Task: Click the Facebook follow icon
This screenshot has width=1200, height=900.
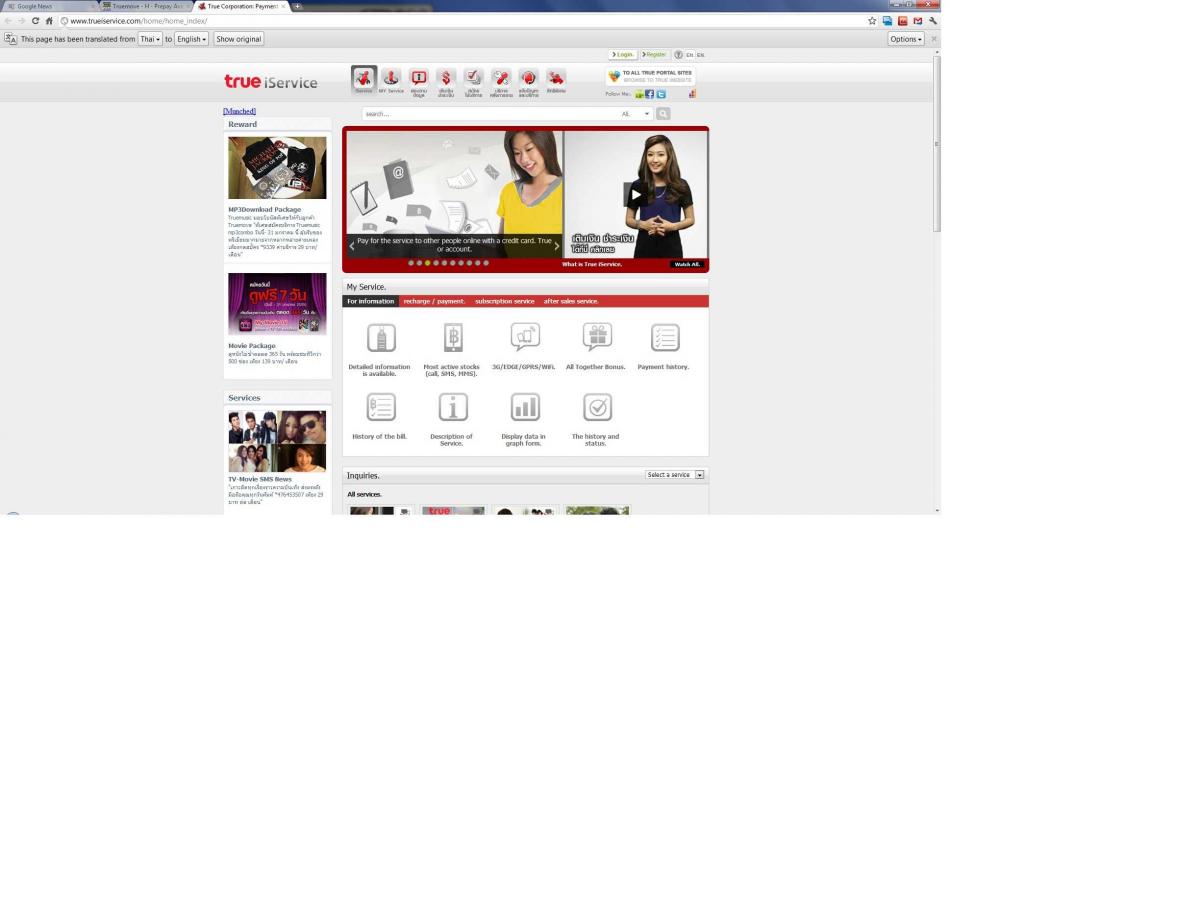Action: (649, 94)
